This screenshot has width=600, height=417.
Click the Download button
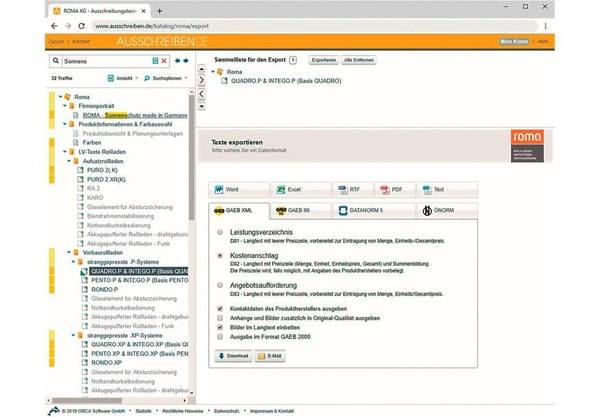[x=233, y=355]
